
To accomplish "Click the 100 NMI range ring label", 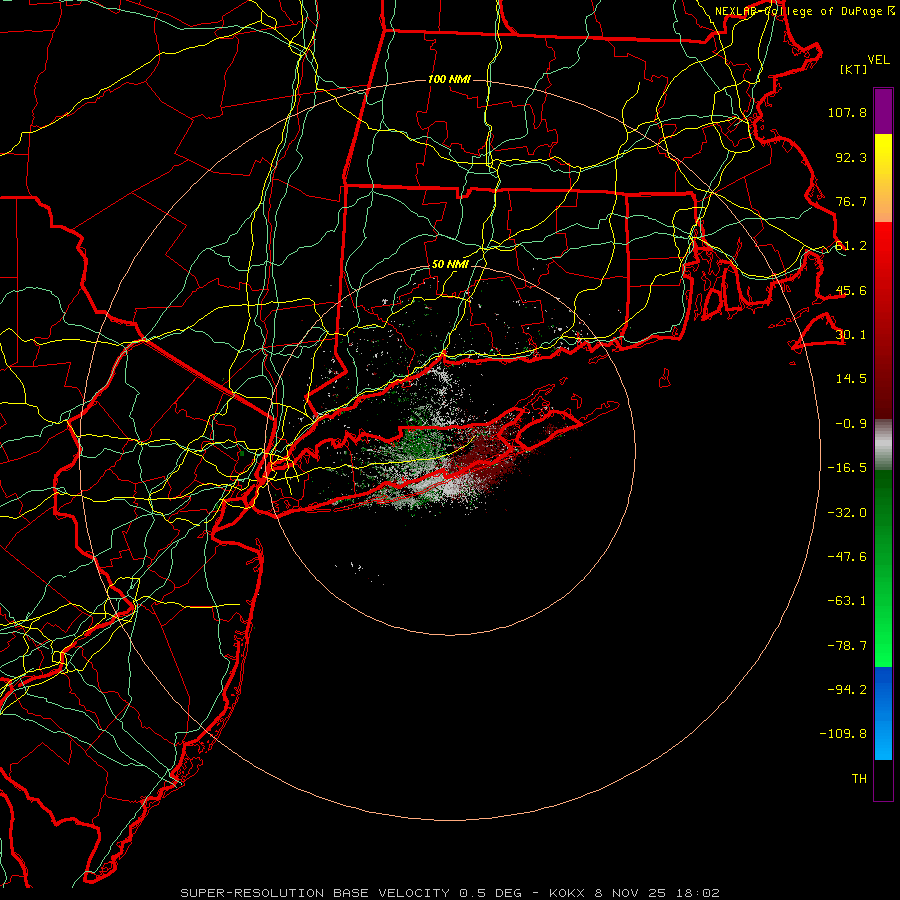I will (449, 79).
